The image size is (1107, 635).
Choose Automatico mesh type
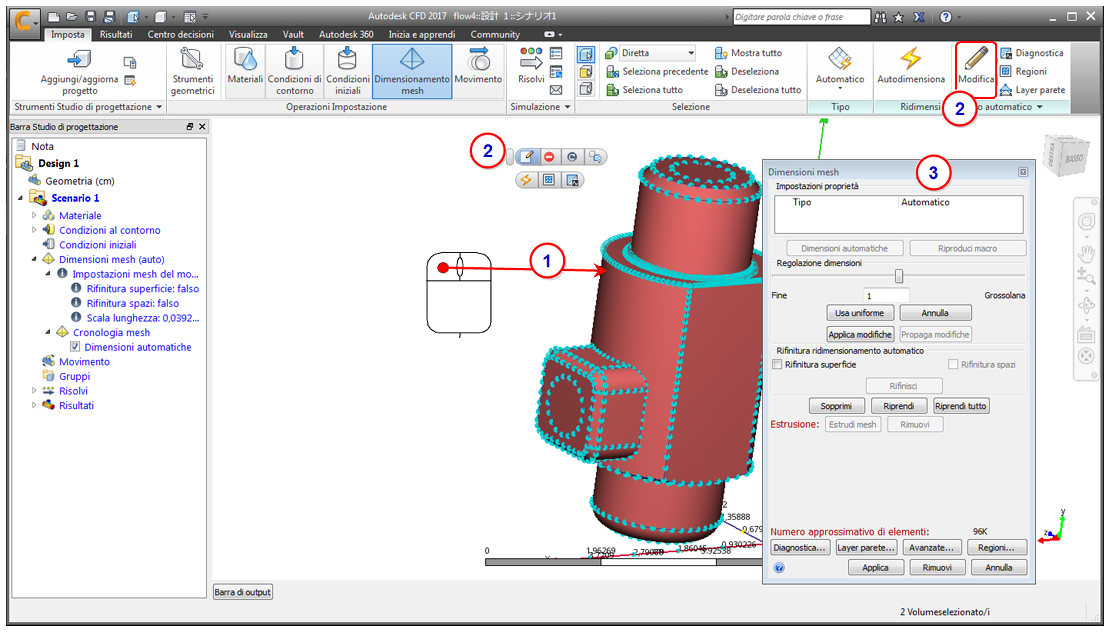coord(839,69)
